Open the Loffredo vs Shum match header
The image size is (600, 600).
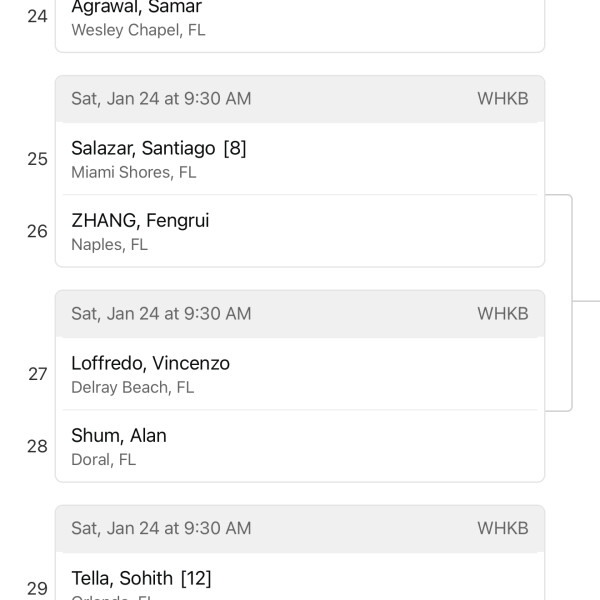(x=300, y=314)
